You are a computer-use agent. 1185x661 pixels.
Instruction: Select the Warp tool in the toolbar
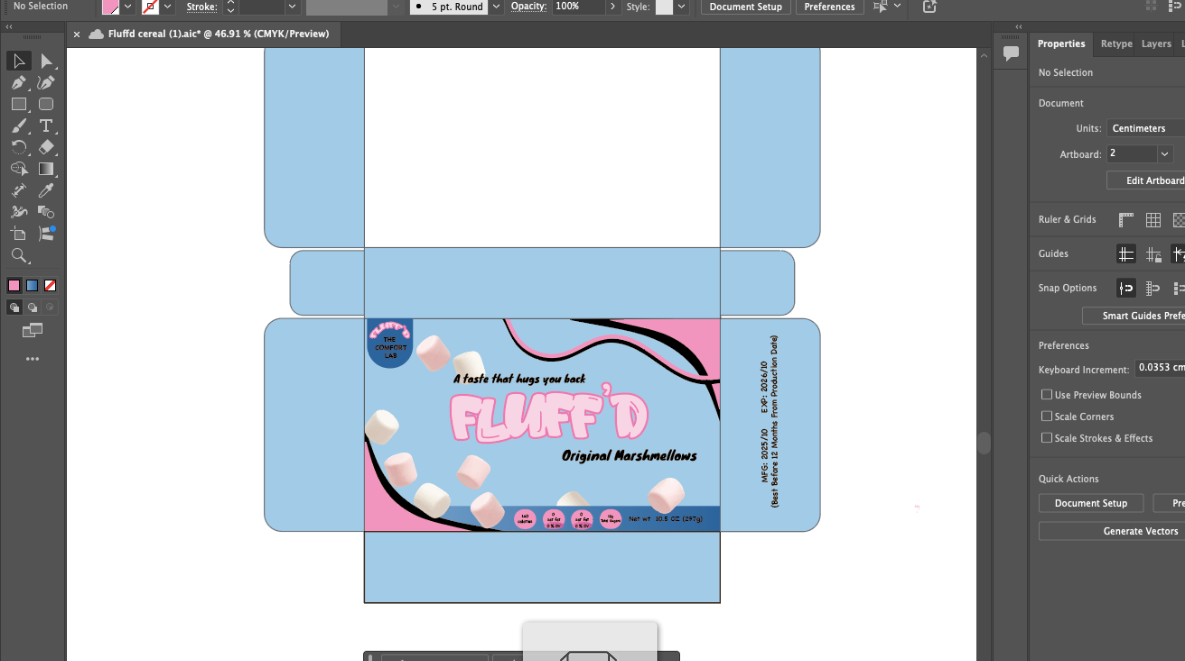coord(19,212)
